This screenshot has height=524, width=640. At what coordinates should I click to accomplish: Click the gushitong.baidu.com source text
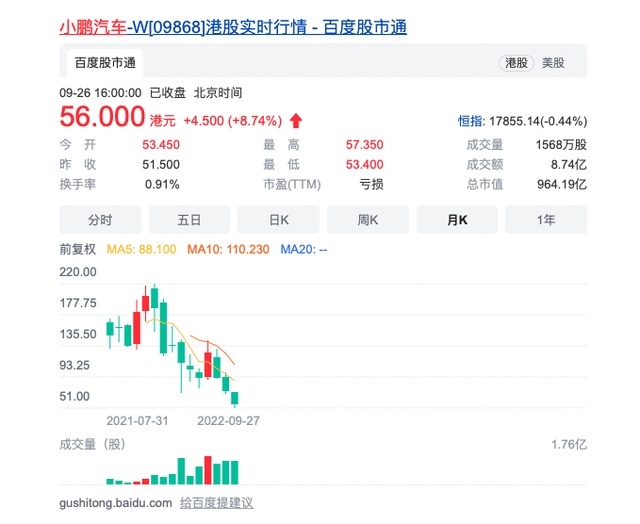coord(116,503)
